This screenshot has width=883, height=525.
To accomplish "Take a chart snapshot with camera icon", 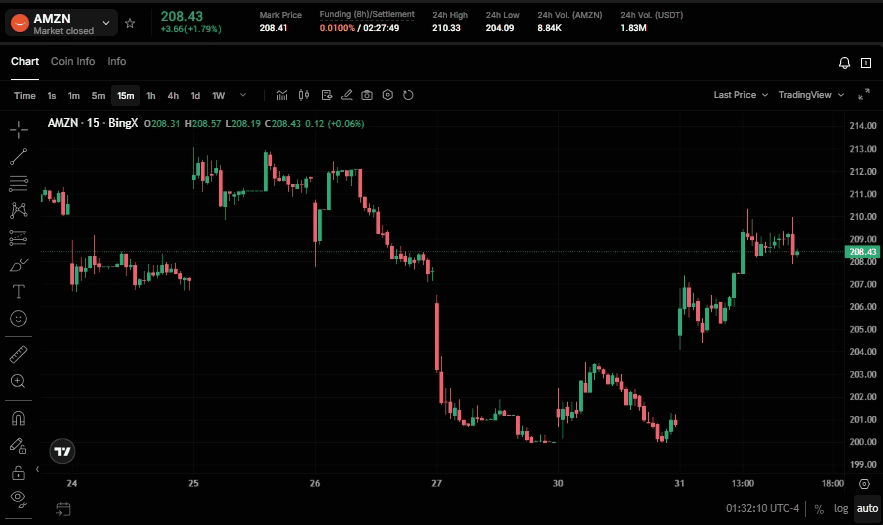I will (367, 95).
